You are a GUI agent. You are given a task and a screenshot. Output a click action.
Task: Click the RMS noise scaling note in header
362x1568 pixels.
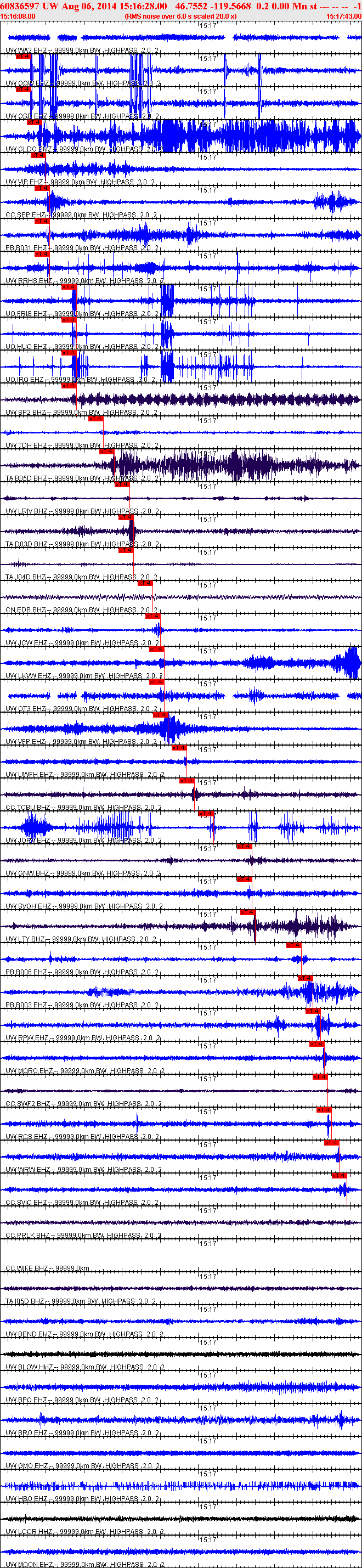point(180,16)
